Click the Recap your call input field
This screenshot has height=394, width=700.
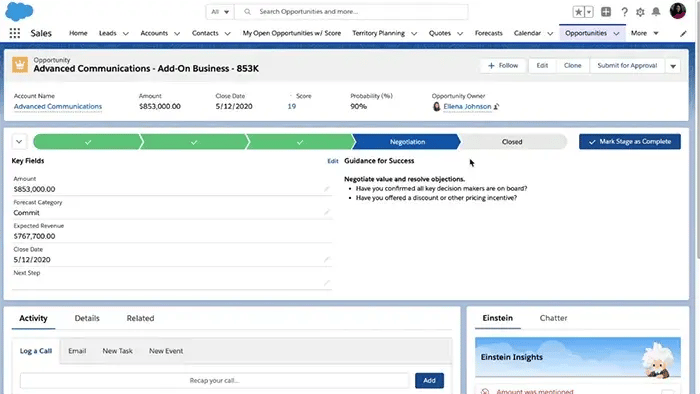214,381
